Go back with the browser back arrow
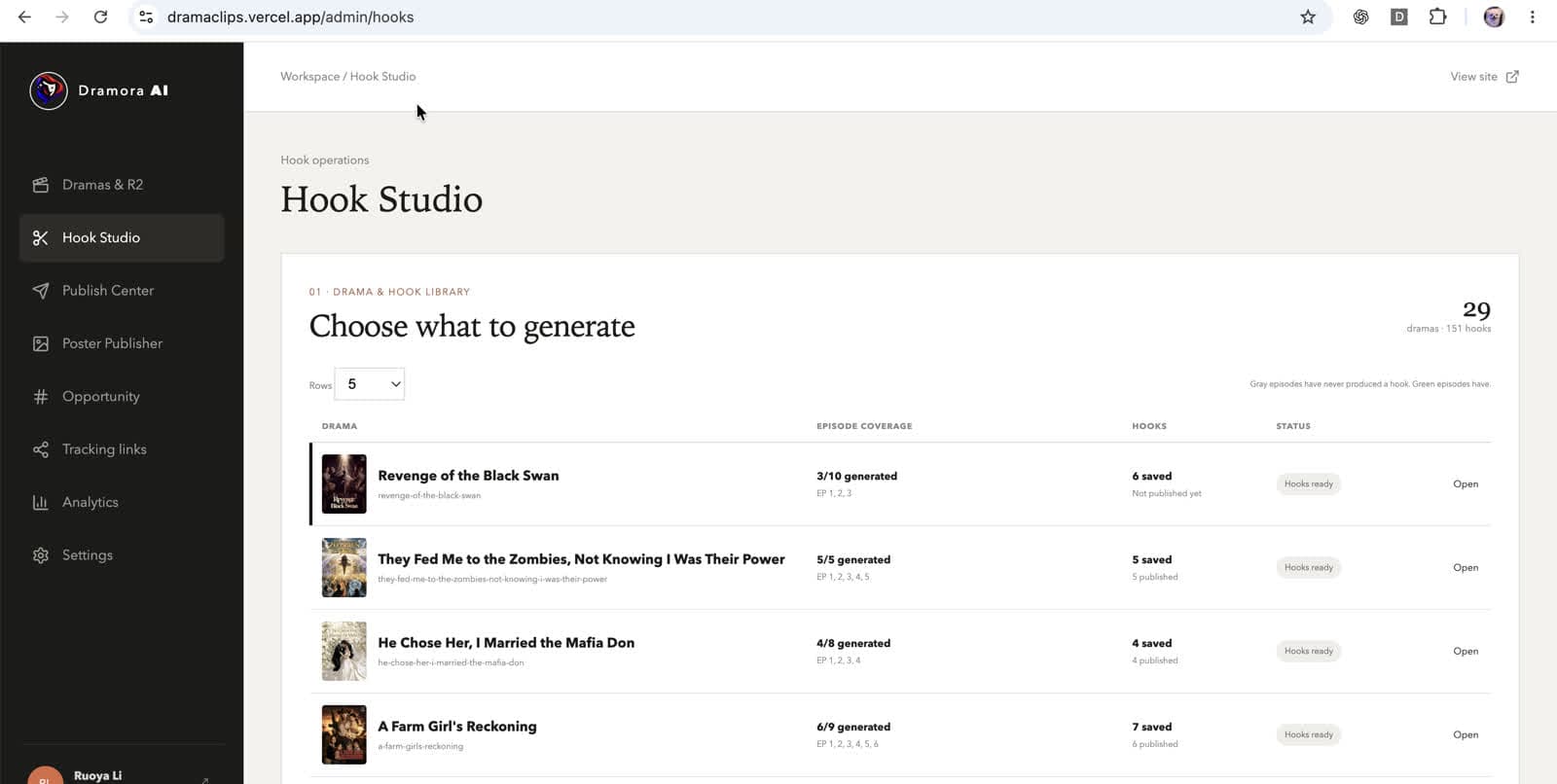The width and height of the screenshot is (1557, 784). (x=24, y=17)
